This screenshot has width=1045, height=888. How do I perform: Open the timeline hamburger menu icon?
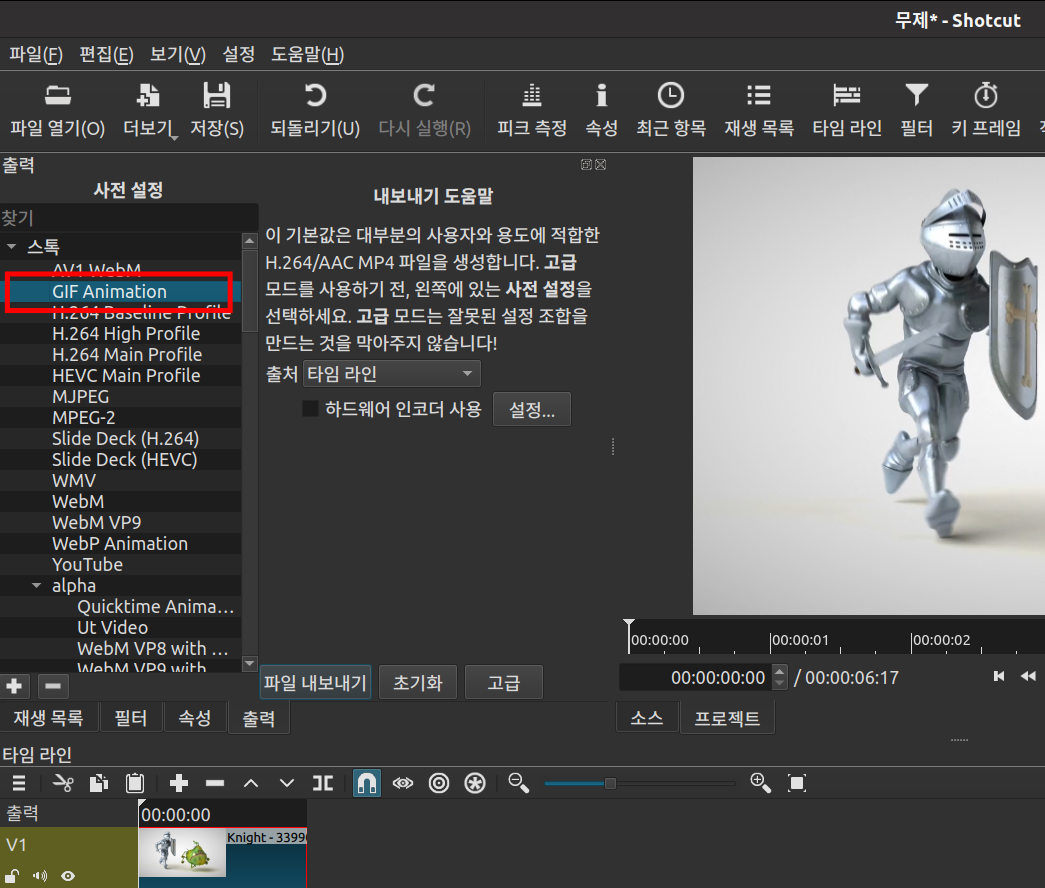pyautogui.click(x=19, y=783)
